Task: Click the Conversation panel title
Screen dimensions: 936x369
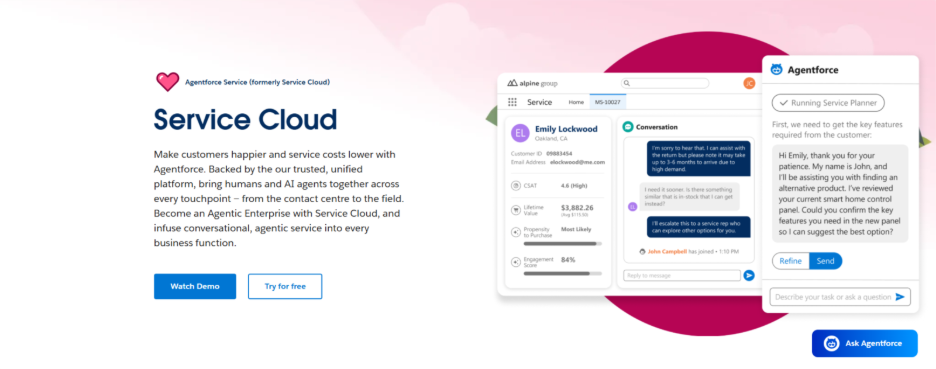Action: click(x=657, y=127)
